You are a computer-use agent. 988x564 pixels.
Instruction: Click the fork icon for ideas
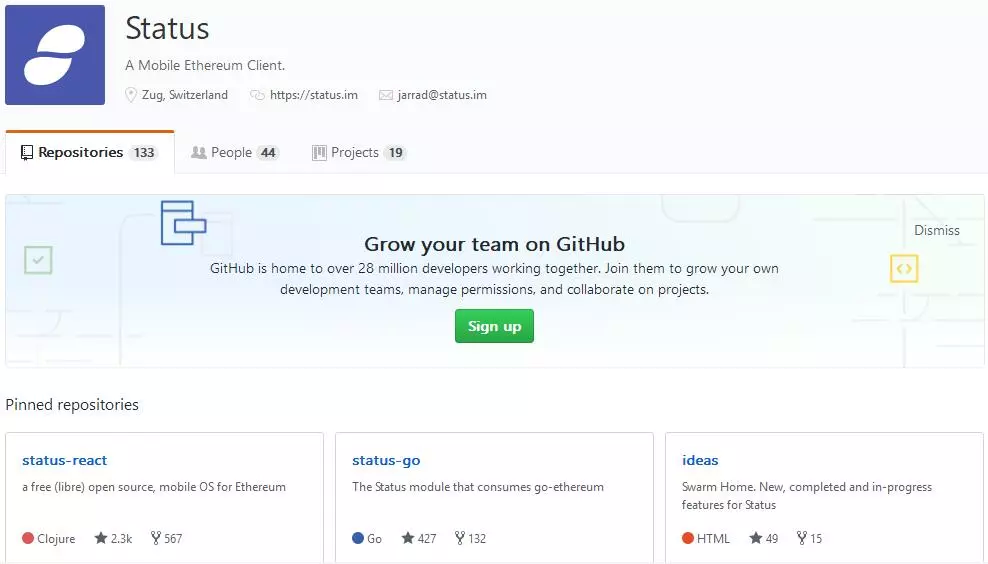point(801,538)
